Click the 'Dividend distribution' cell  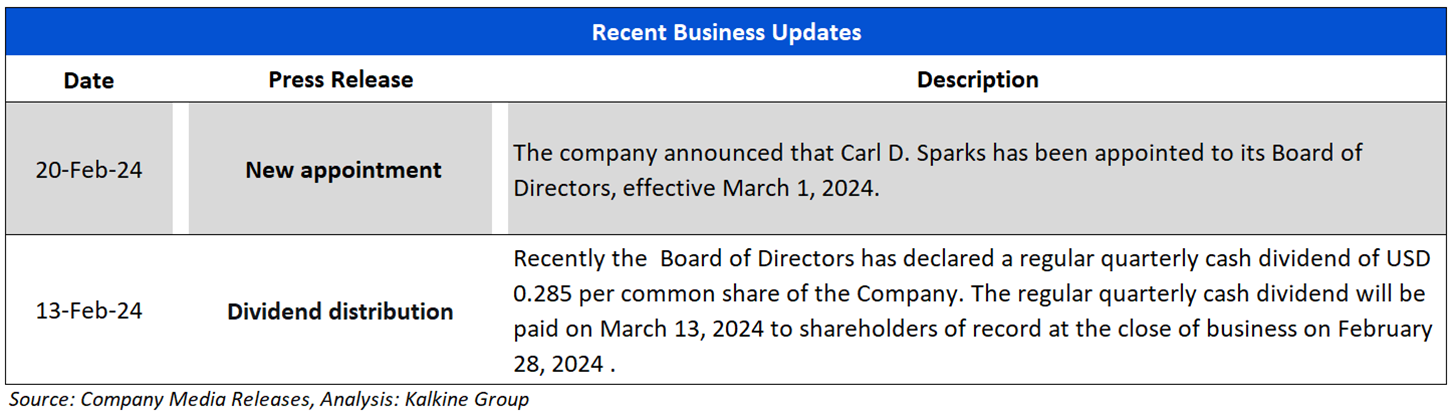coord(340,311)
